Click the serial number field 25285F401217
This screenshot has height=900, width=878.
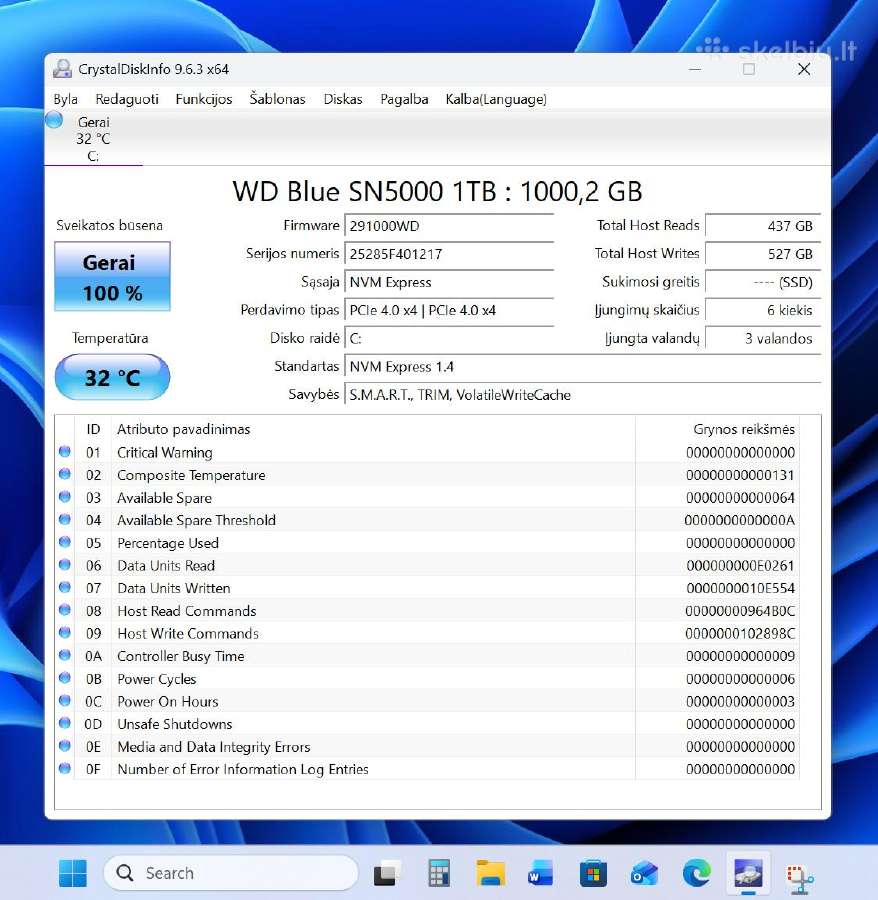(449, 254)
